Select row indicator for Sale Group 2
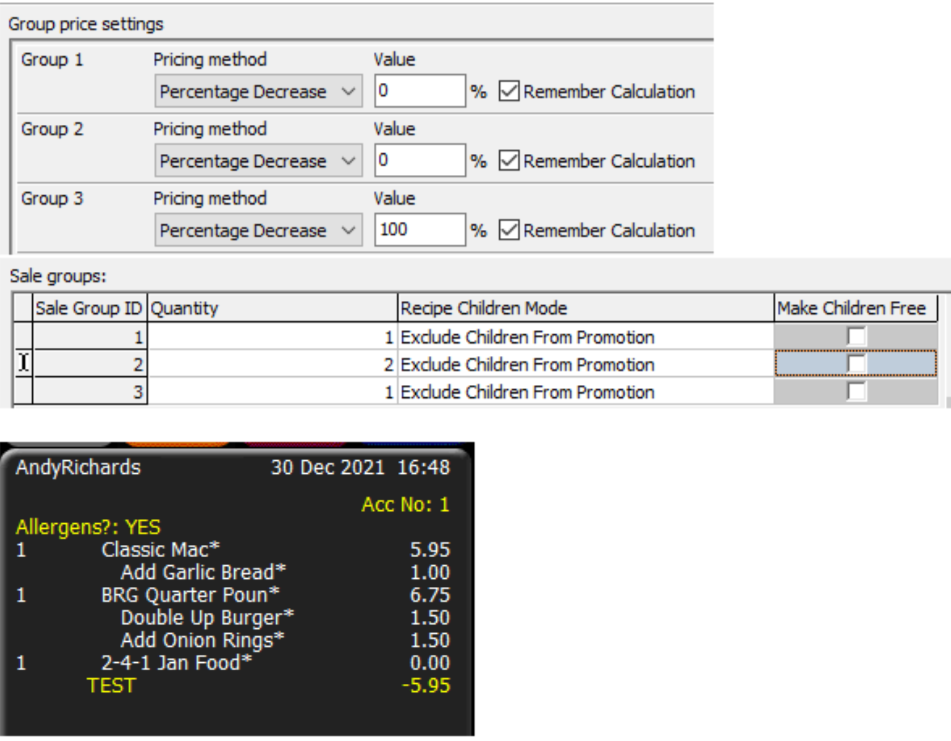This screenshot has height=741, width=951. tap(23, 364)
